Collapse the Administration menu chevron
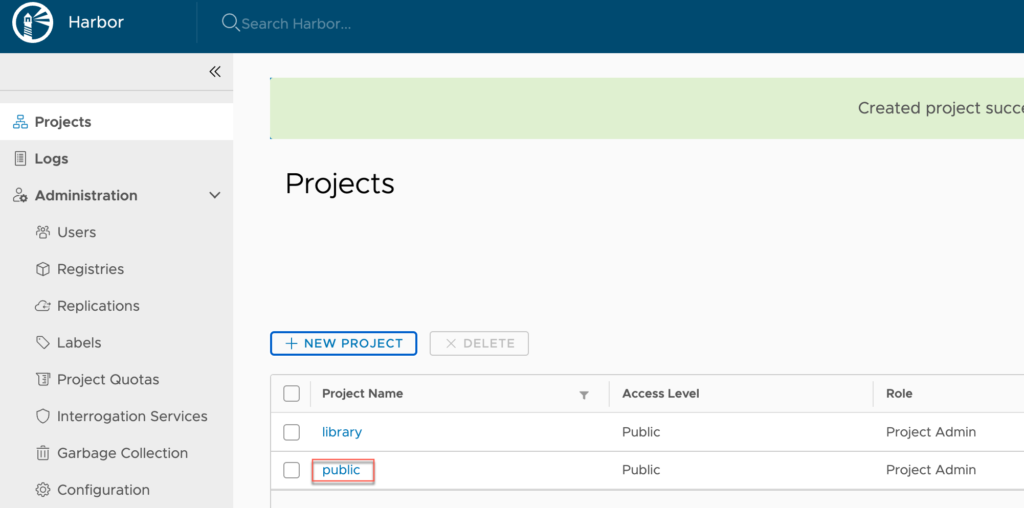1024x508 pixels. tap(215, 196)
